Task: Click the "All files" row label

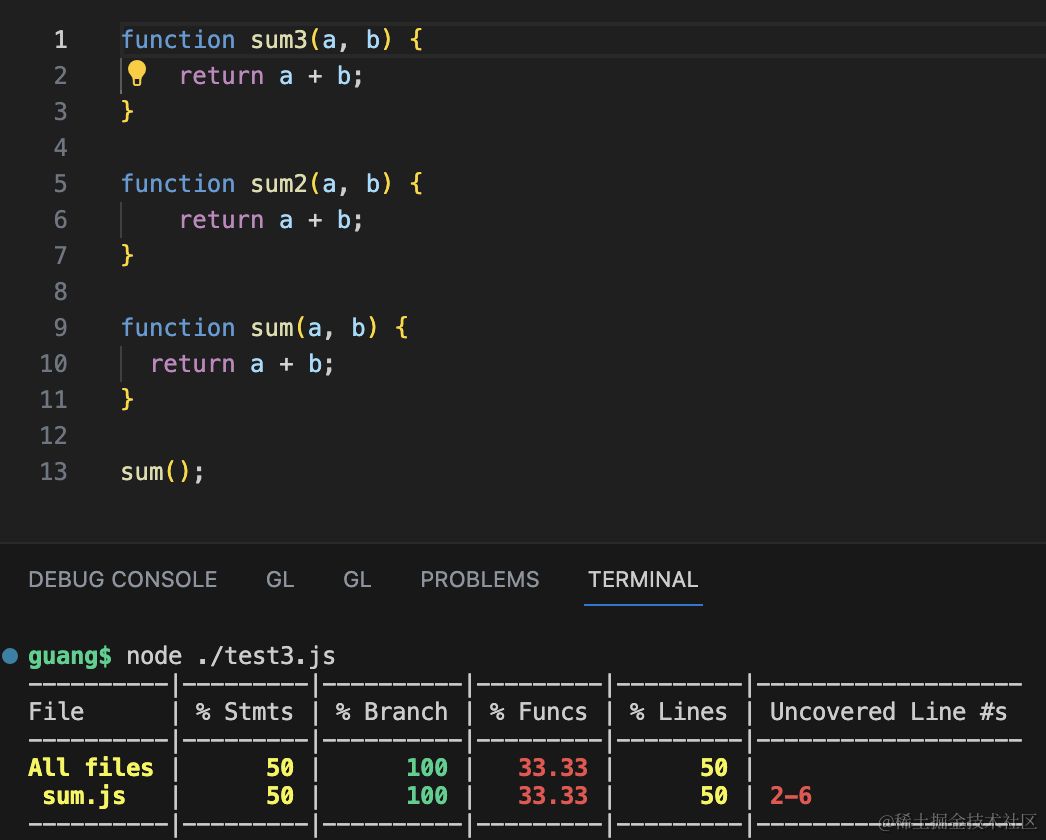Action: coord(90,768)
